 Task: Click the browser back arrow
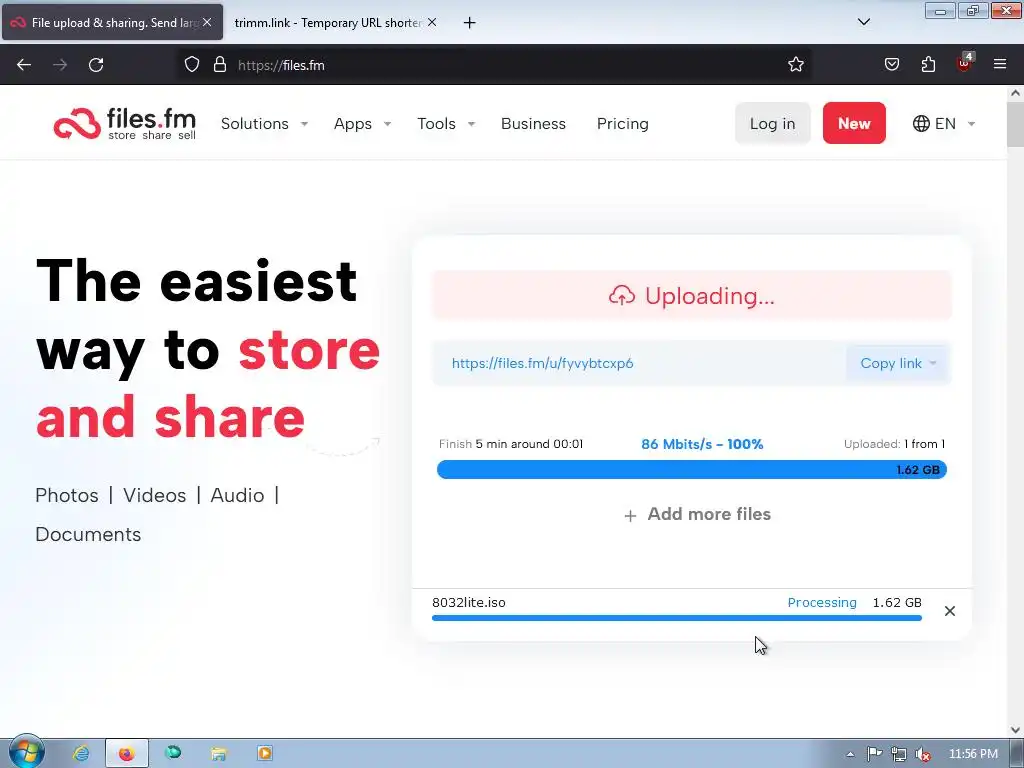24,65
